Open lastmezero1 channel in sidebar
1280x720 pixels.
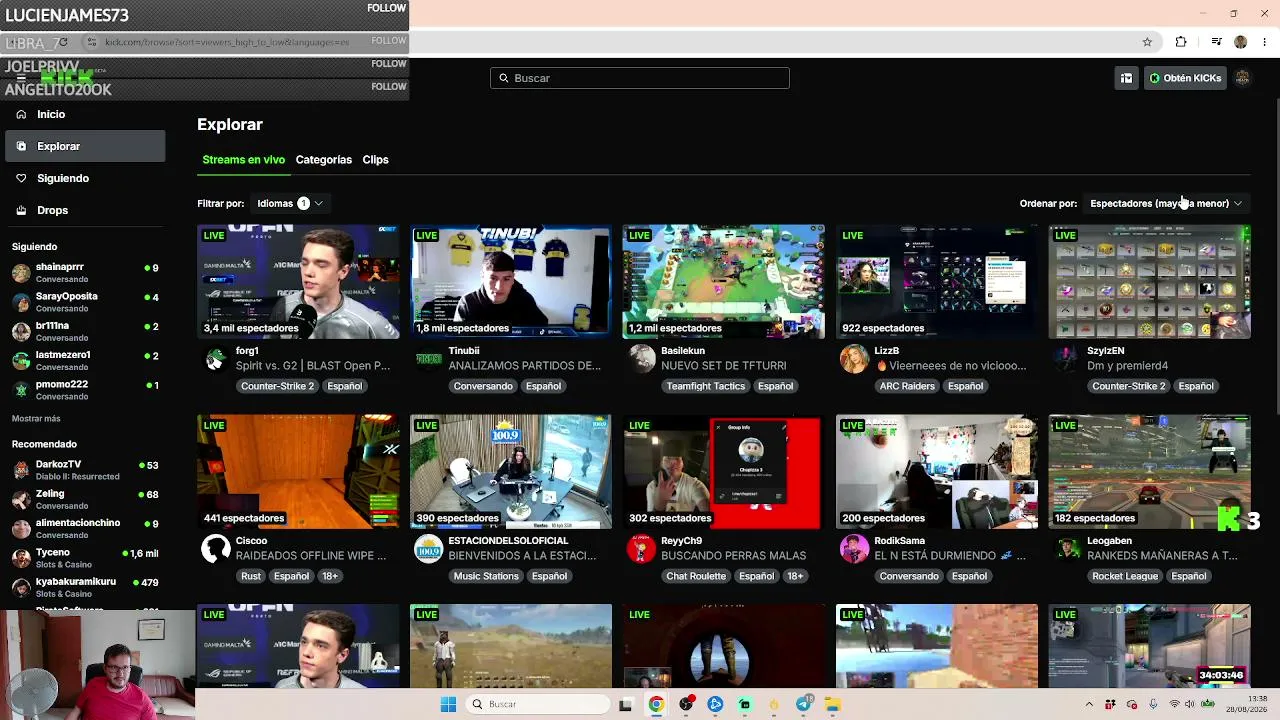[x=85, y=361]
